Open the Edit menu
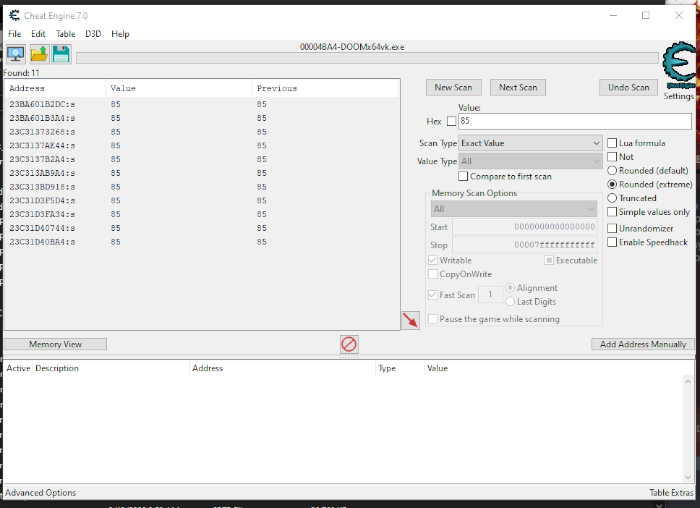 [38, 34]
